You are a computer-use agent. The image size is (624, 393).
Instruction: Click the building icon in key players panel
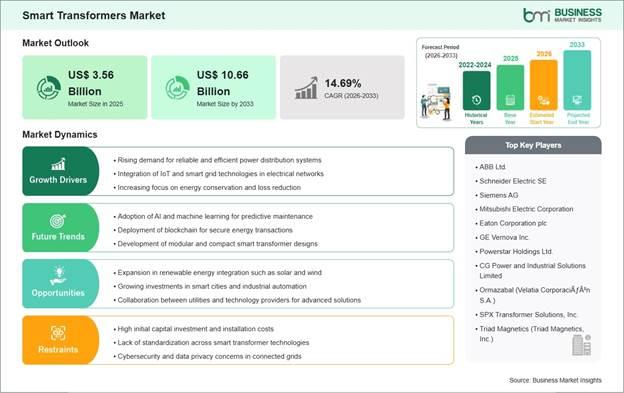point(581,345)
